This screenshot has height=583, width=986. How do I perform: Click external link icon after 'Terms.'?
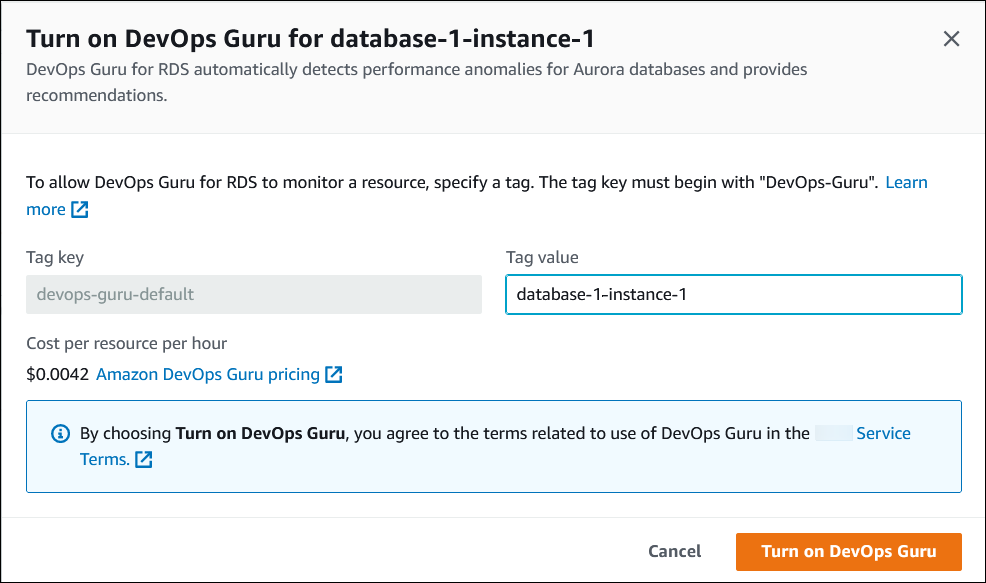144,460
